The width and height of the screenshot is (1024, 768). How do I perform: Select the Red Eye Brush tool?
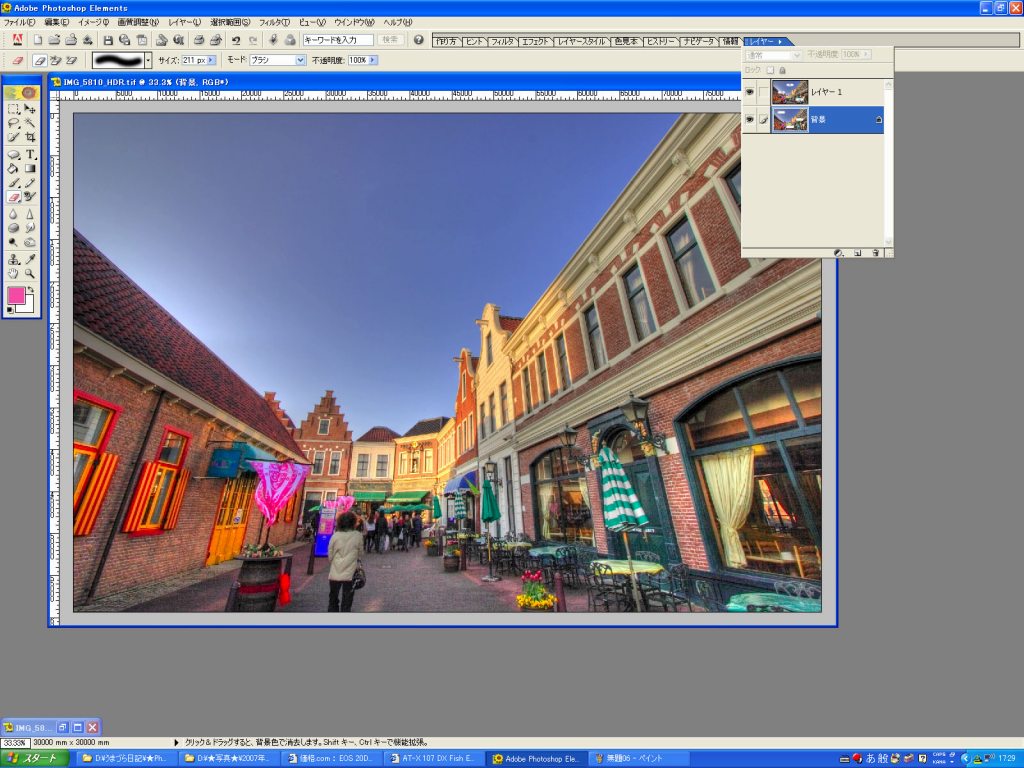pyautogui.click(x=30, y=197)
